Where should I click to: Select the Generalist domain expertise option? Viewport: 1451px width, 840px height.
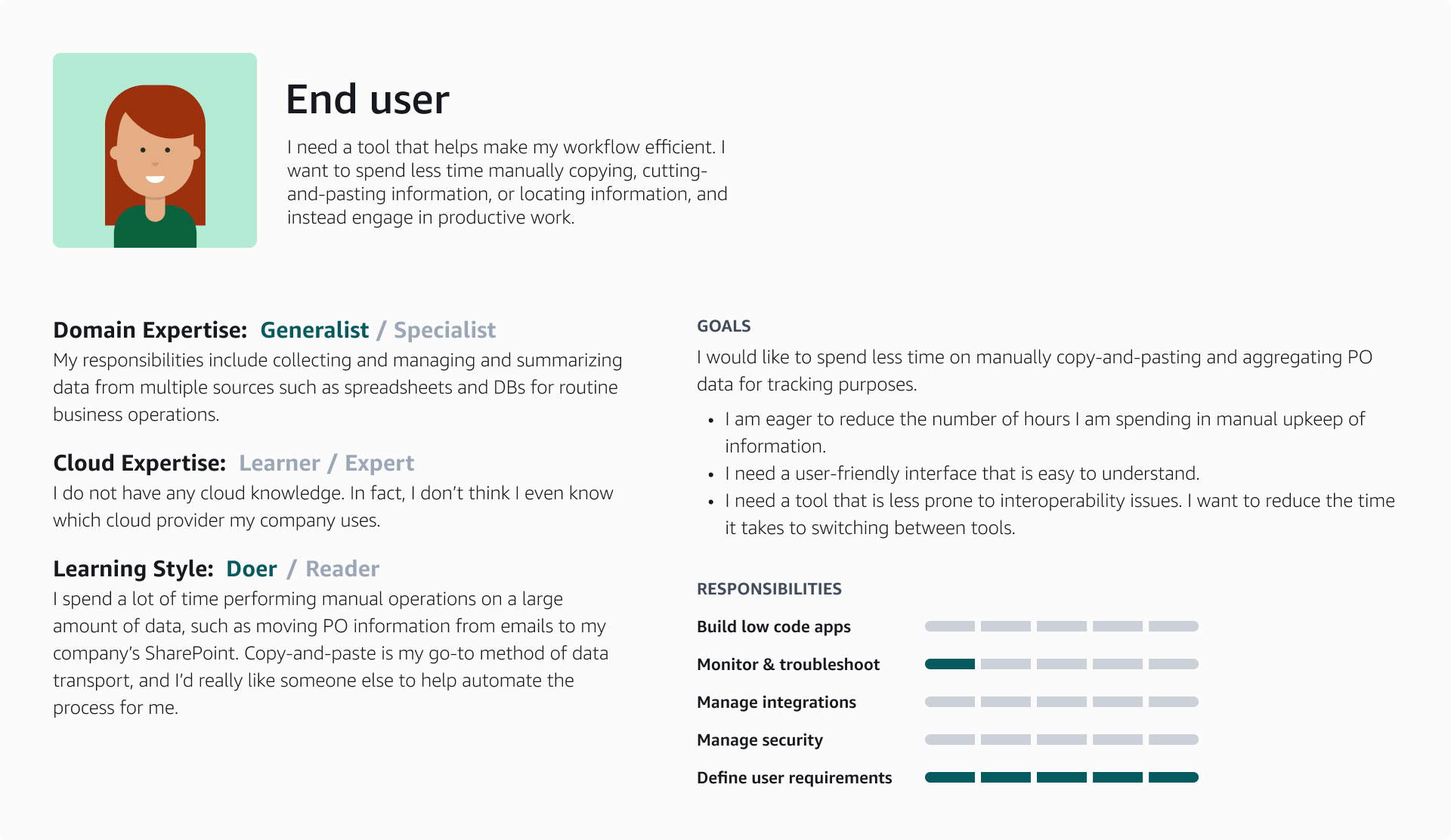pyautogui.click(x=314, y=330)
